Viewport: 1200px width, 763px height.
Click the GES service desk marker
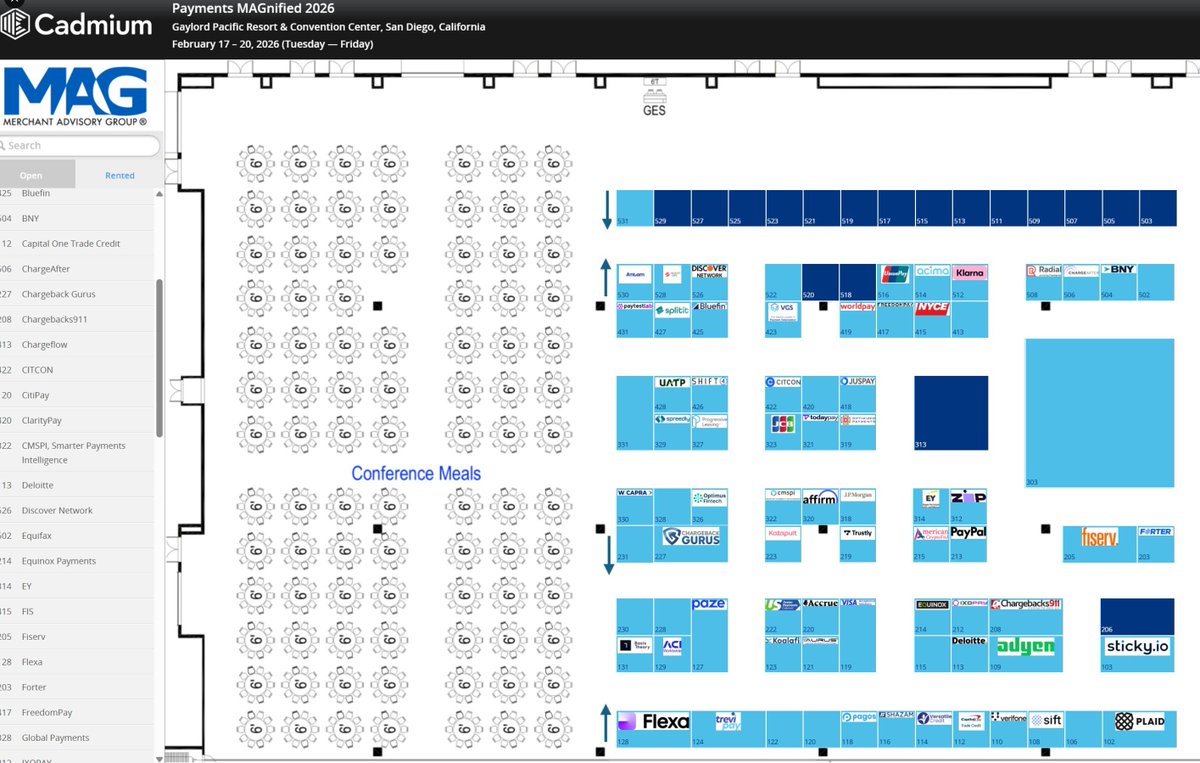(654, 98)
